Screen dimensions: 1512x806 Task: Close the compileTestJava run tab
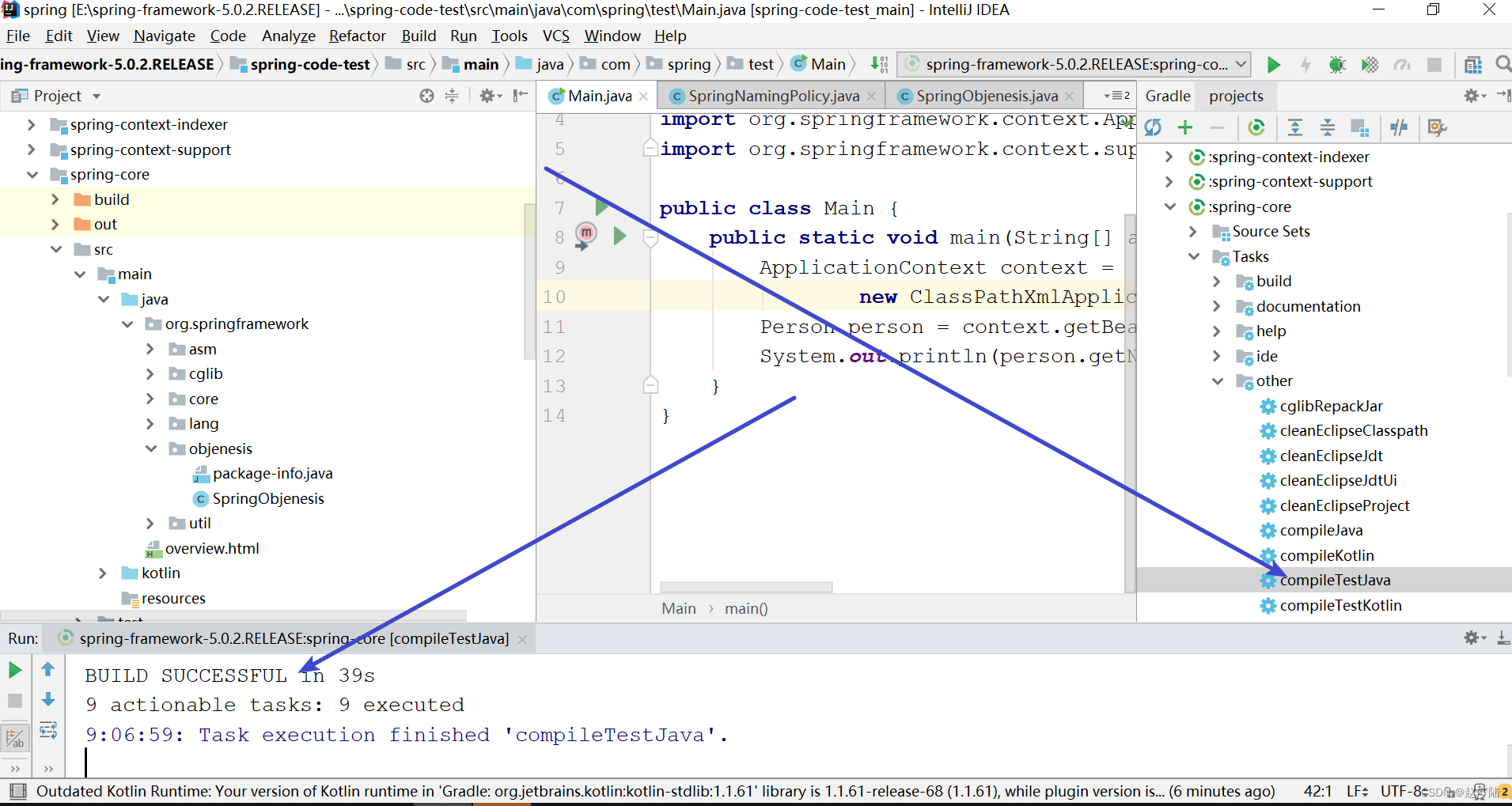tap(522, 639)
